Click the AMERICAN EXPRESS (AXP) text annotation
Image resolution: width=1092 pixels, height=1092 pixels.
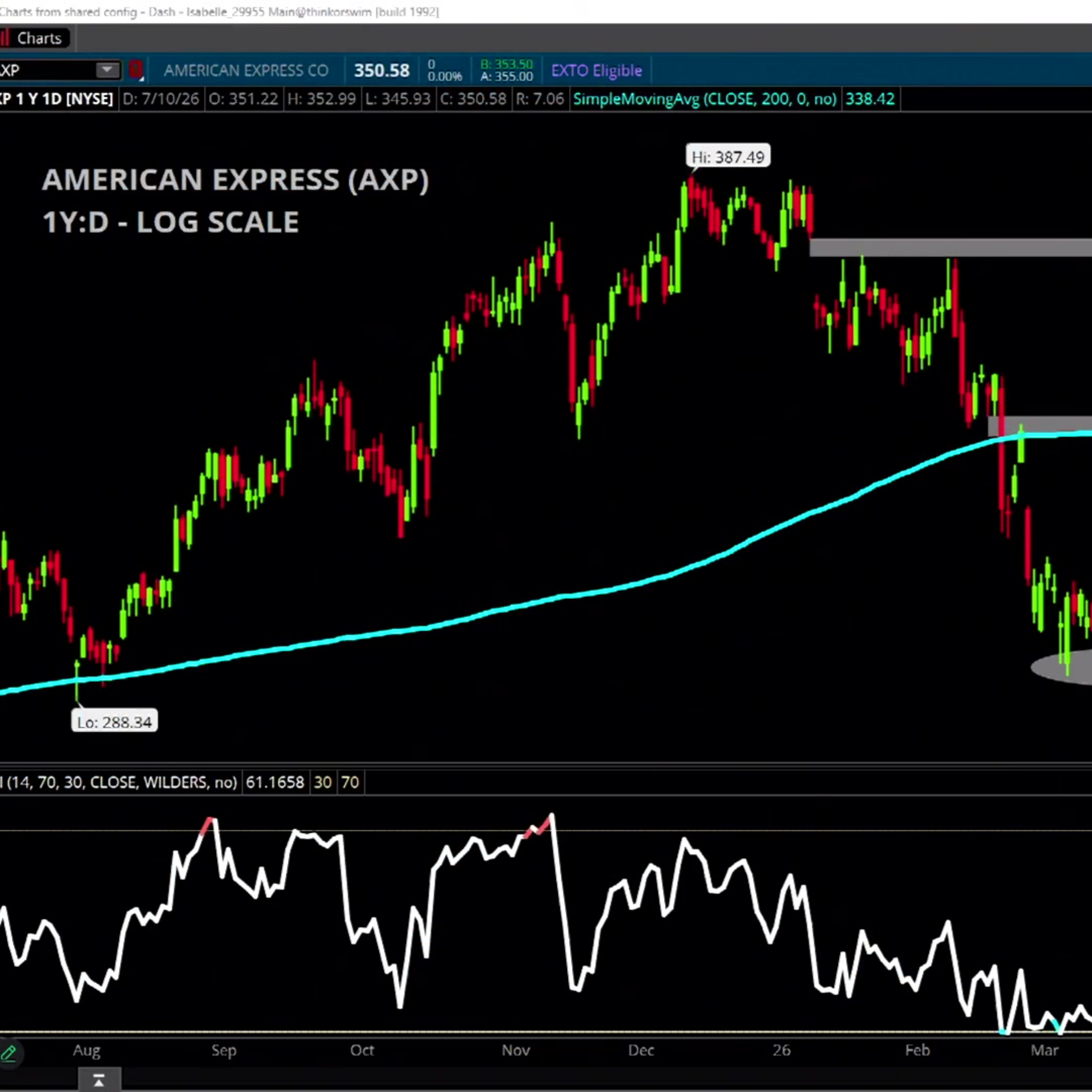point(236,180)
